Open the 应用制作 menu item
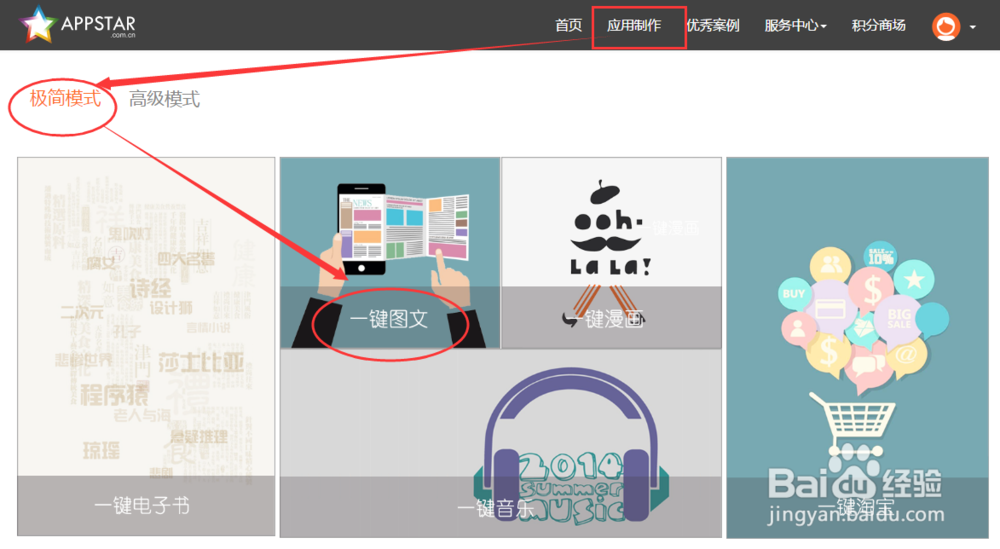Screen dimensions: 1000x549 point(634,26)
